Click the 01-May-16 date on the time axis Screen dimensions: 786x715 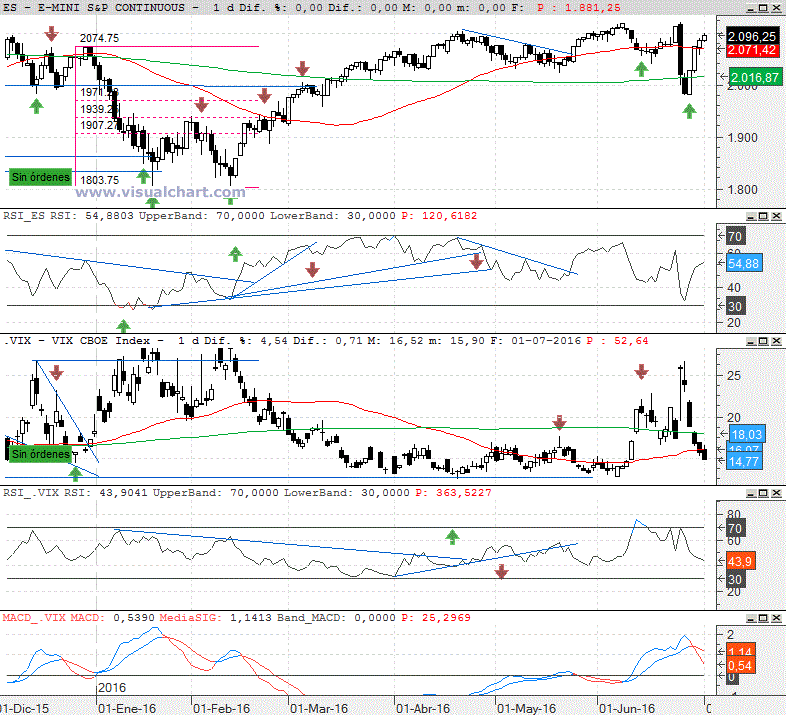526,708
